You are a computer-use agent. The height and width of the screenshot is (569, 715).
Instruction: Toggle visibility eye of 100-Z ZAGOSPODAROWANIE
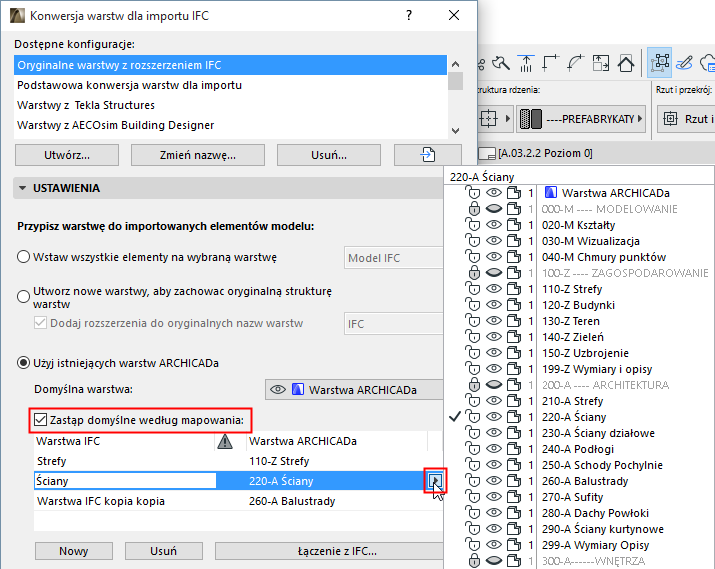click(x=493, y=272)
